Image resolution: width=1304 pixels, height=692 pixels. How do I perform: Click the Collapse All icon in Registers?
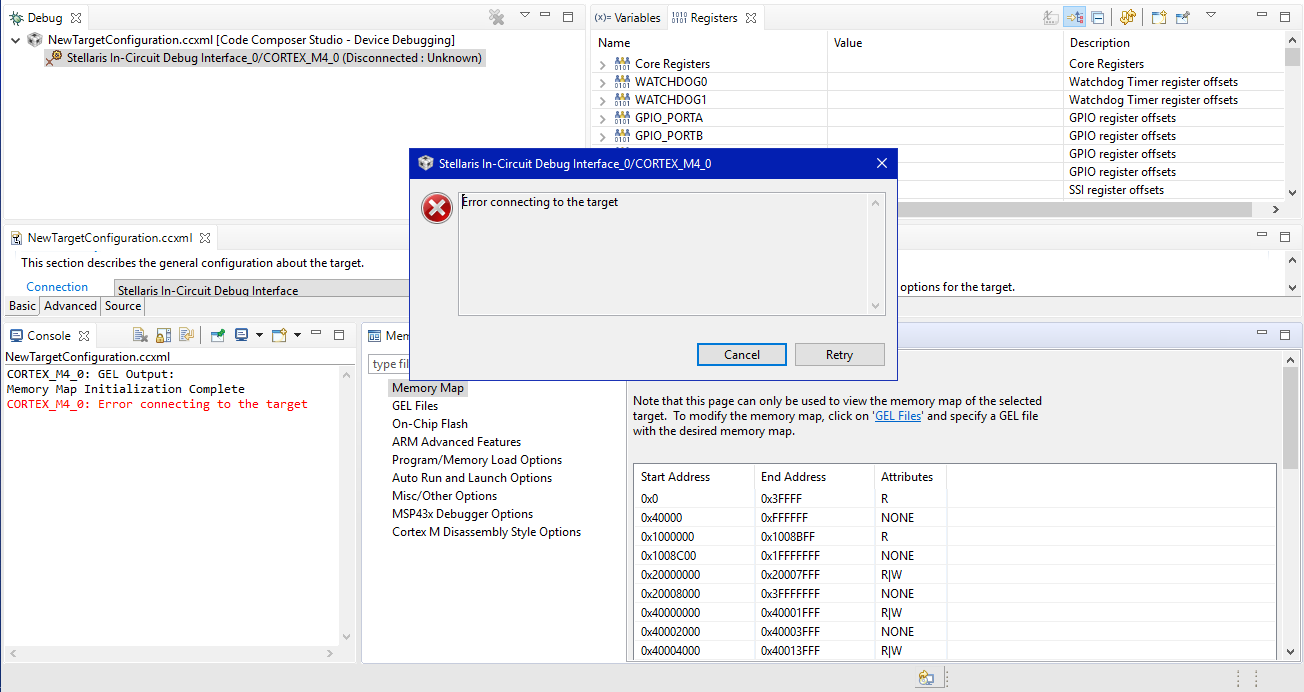tap(1098, 17)
